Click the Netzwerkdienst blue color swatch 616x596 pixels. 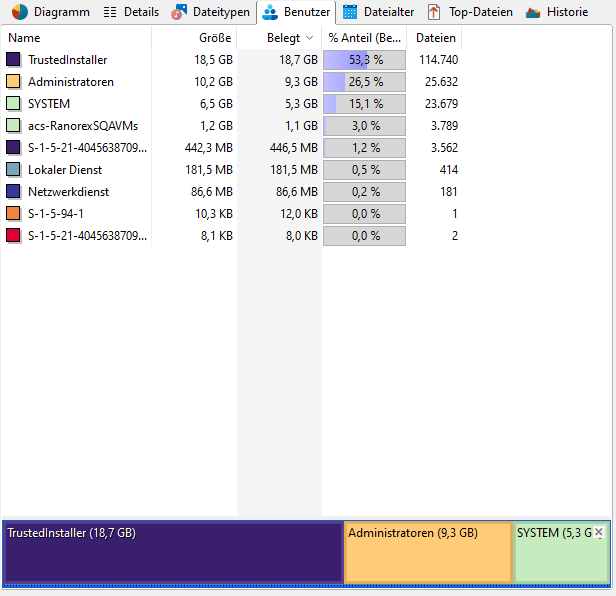[x=13, y=192]
